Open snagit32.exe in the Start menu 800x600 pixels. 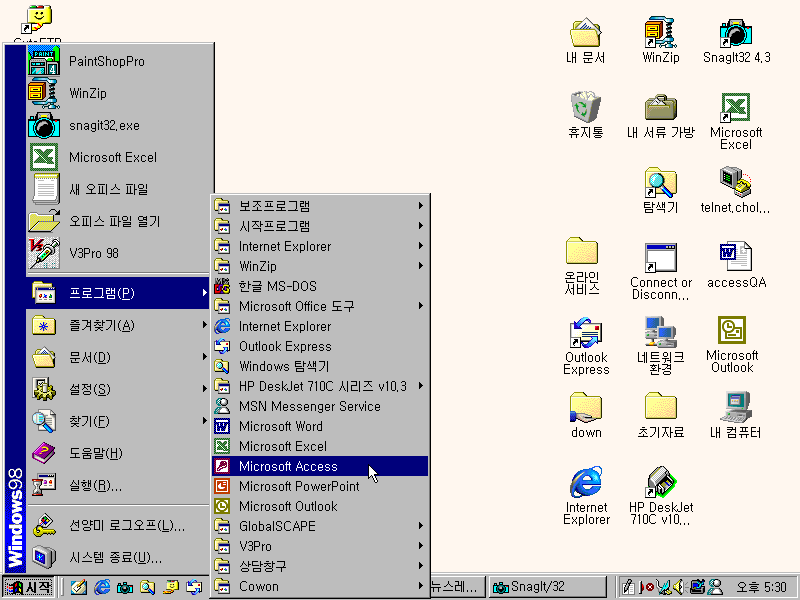pos(118,126)
